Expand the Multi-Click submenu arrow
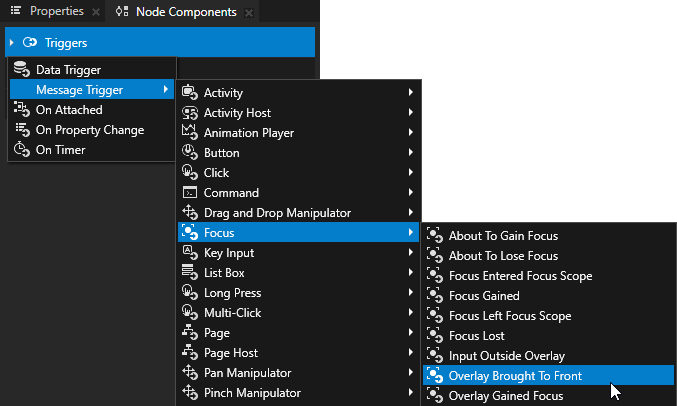677x406 pixels. coord(411,313)
